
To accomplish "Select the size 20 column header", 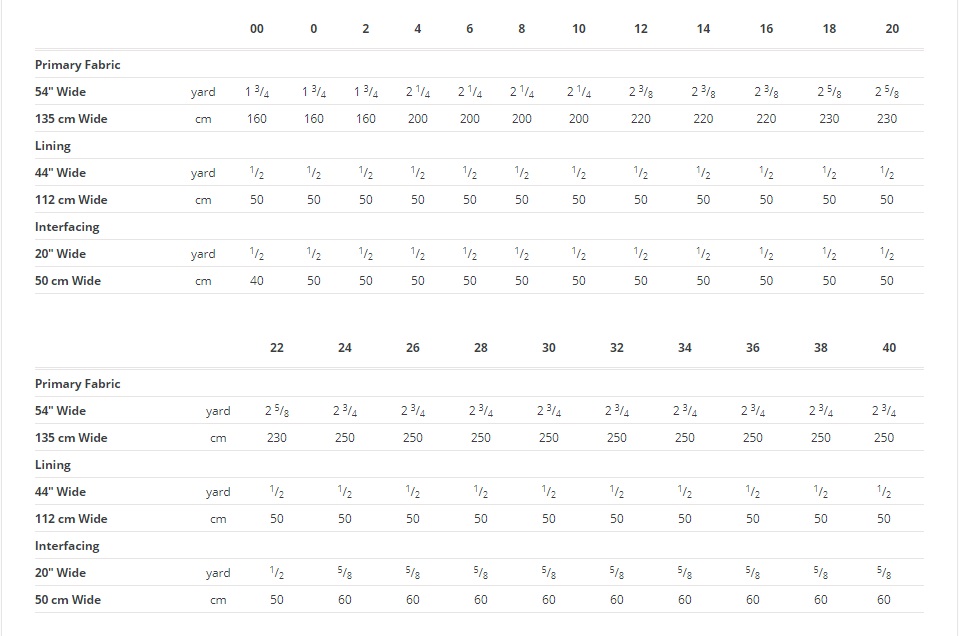I will tap(892, 29).
